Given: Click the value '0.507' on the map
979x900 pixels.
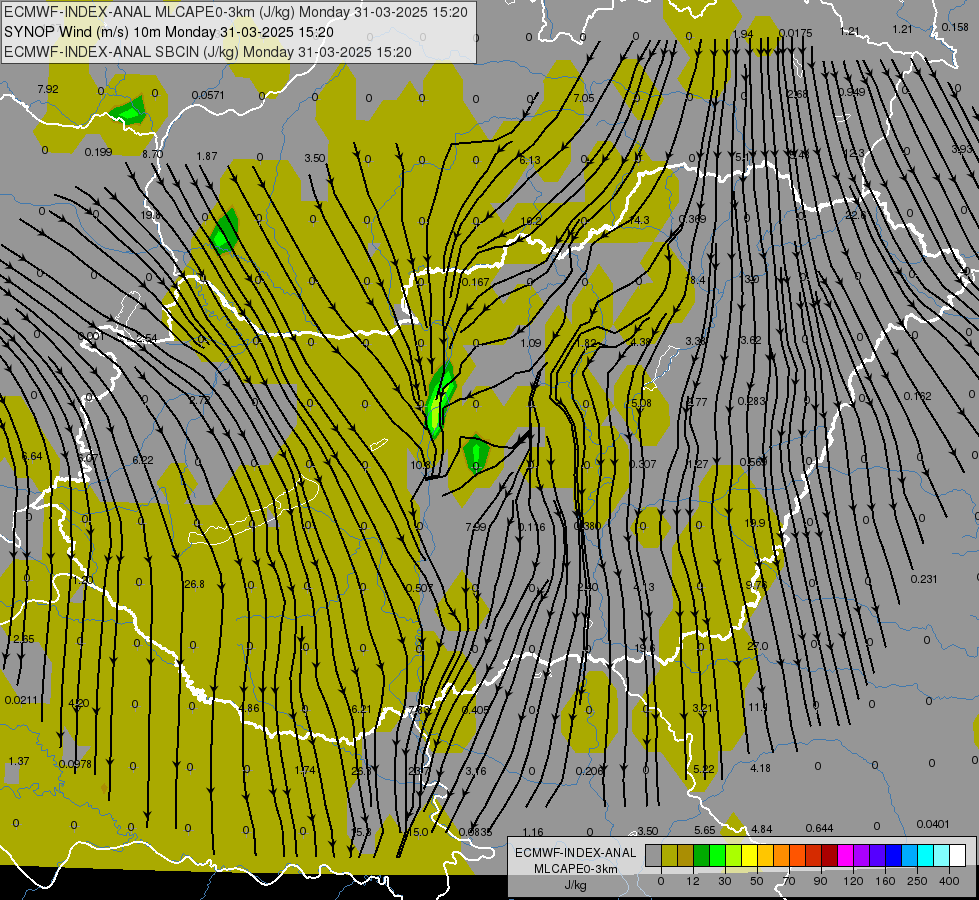Looking at the screenshot, I should pyautogui.click(x=419, y=588).
